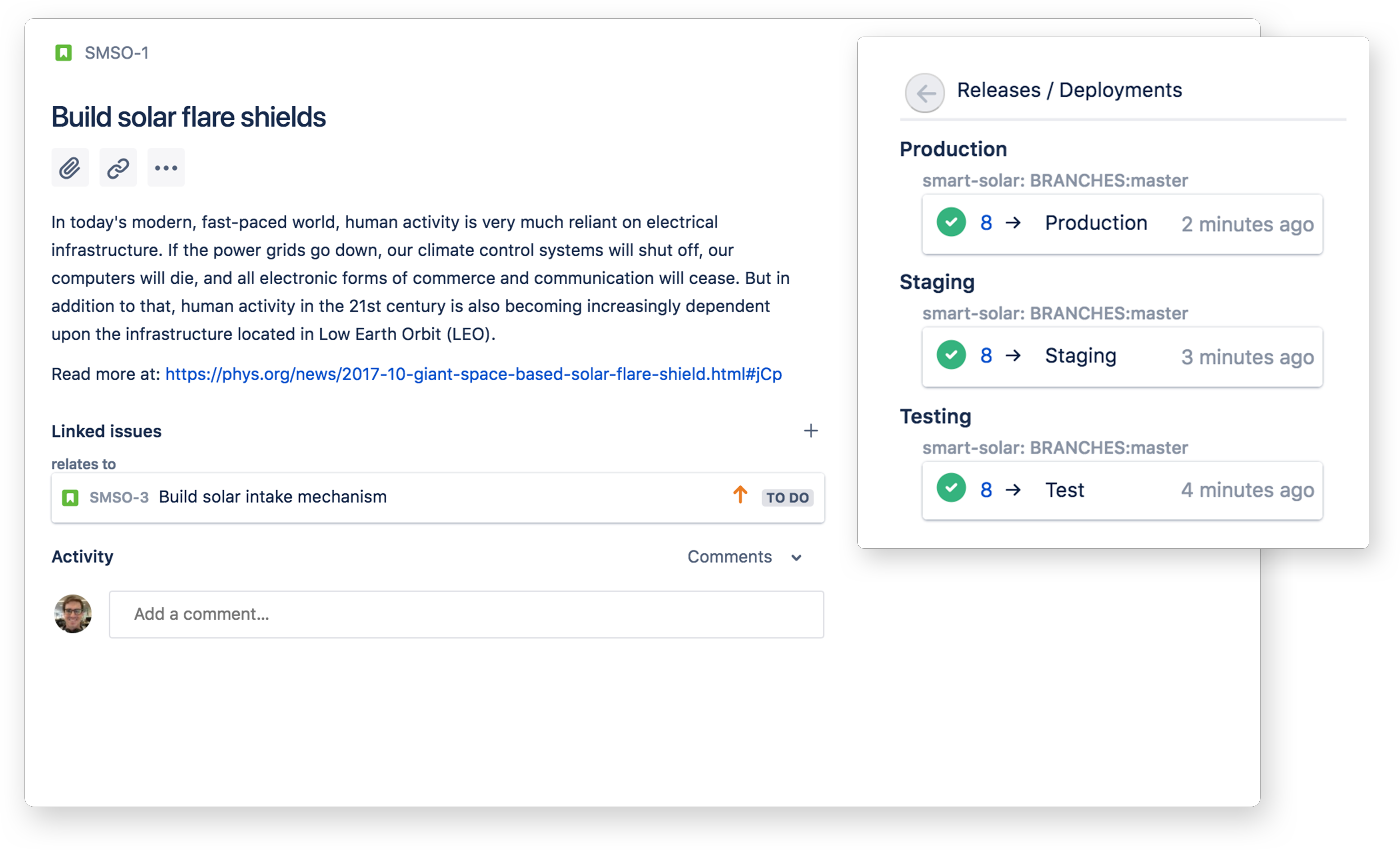Open build 8 in Staging deployment
Viewport: 1400px width, 850px height.
(x=986, y=356)
